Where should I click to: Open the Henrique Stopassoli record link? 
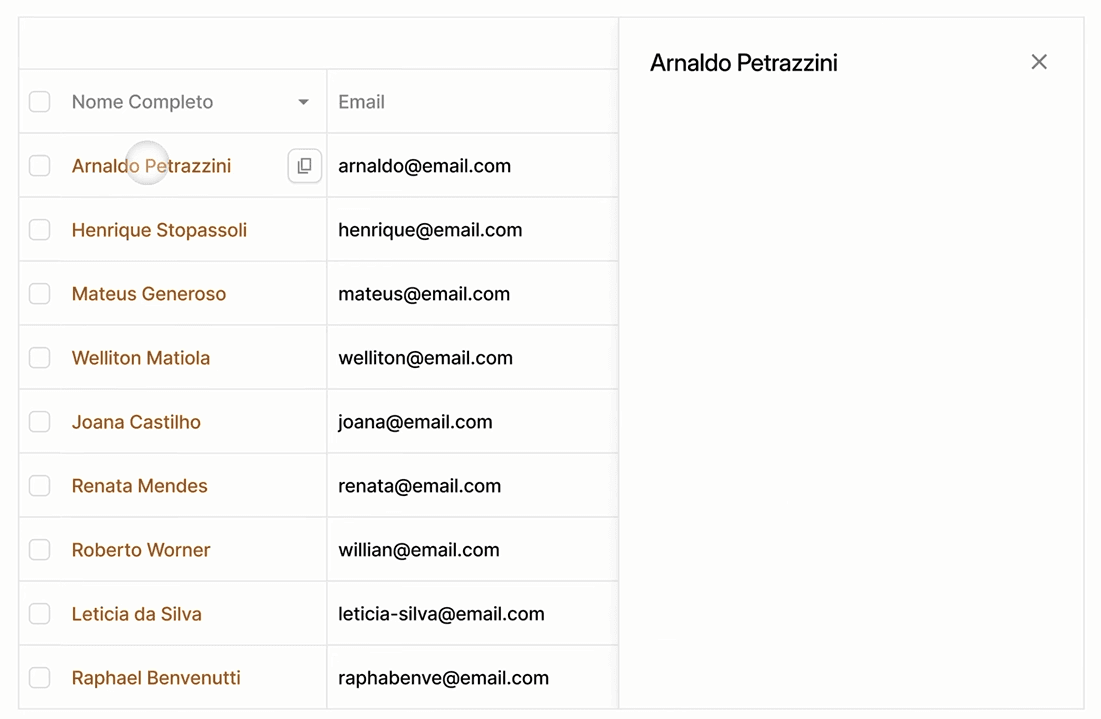[159, 230]
